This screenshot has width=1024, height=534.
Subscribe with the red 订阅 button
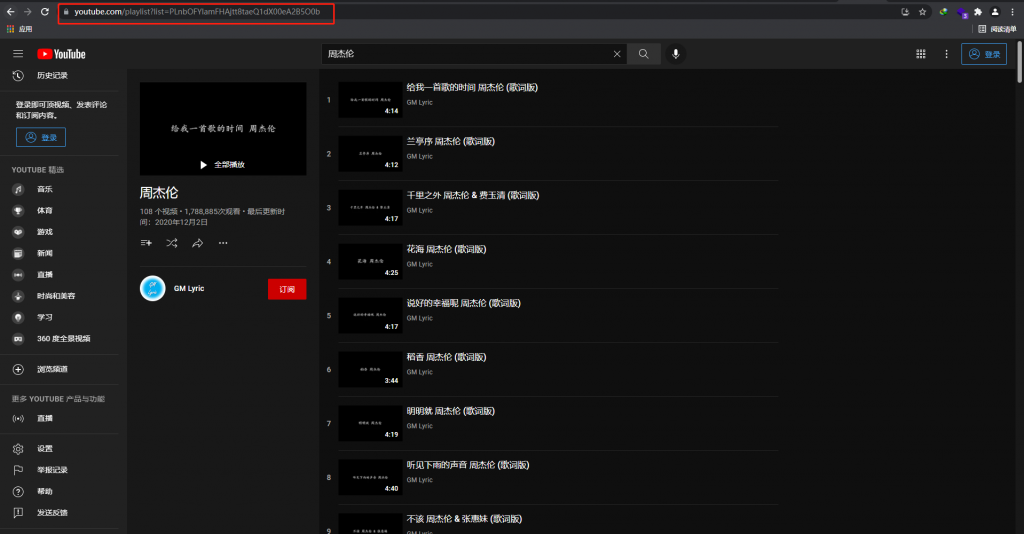(x=287, y=289)
